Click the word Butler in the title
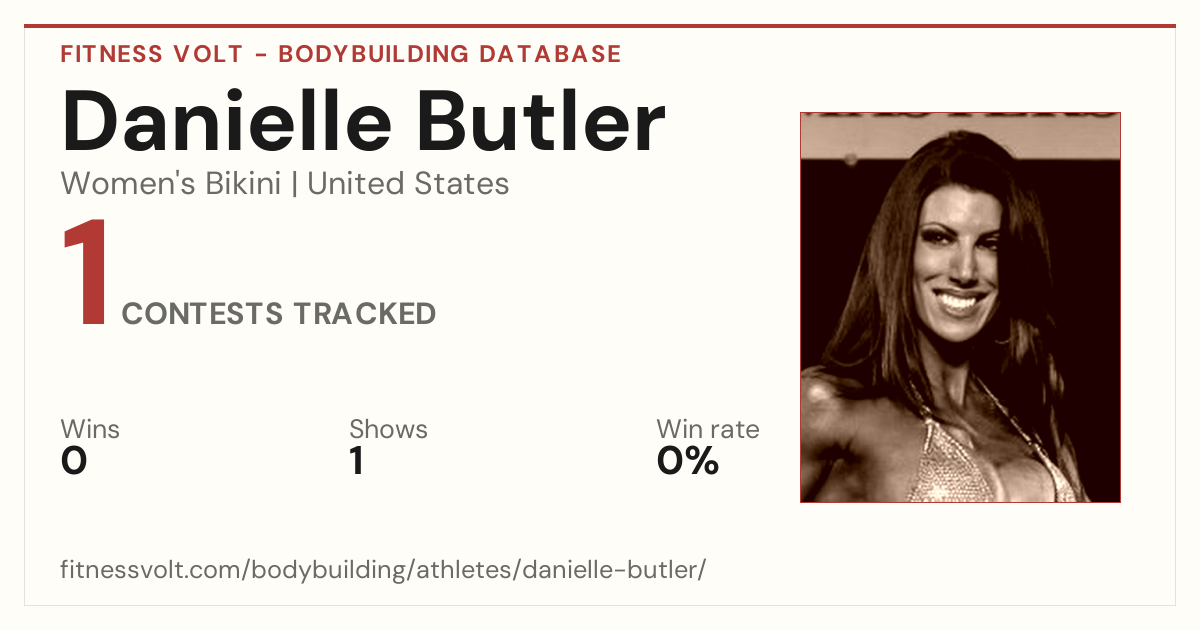Image resolution: width=1200 pixels, height=630 pixels. [541, 122]
